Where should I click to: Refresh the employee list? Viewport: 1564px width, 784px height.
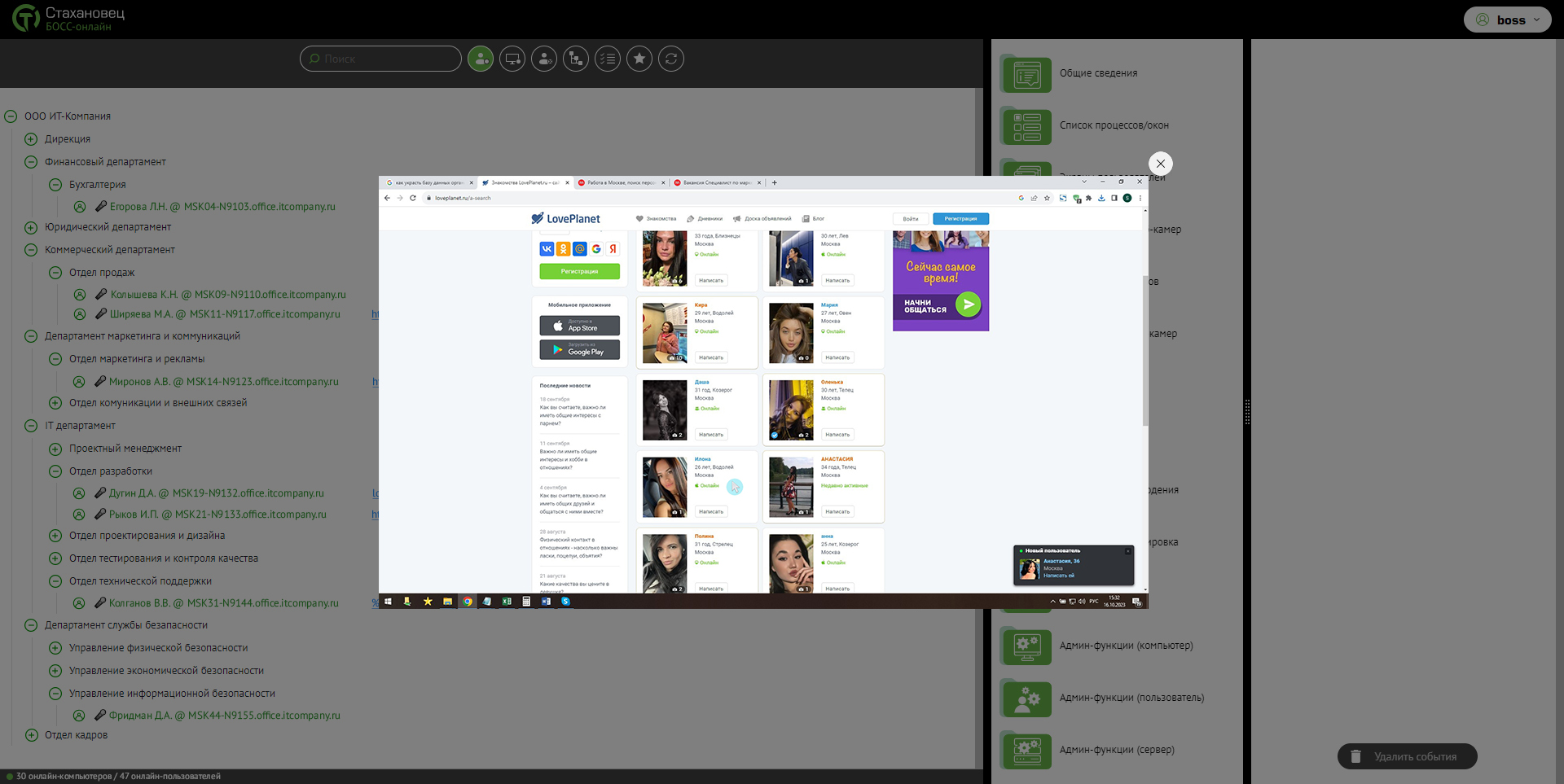click(x=671, y=59)
